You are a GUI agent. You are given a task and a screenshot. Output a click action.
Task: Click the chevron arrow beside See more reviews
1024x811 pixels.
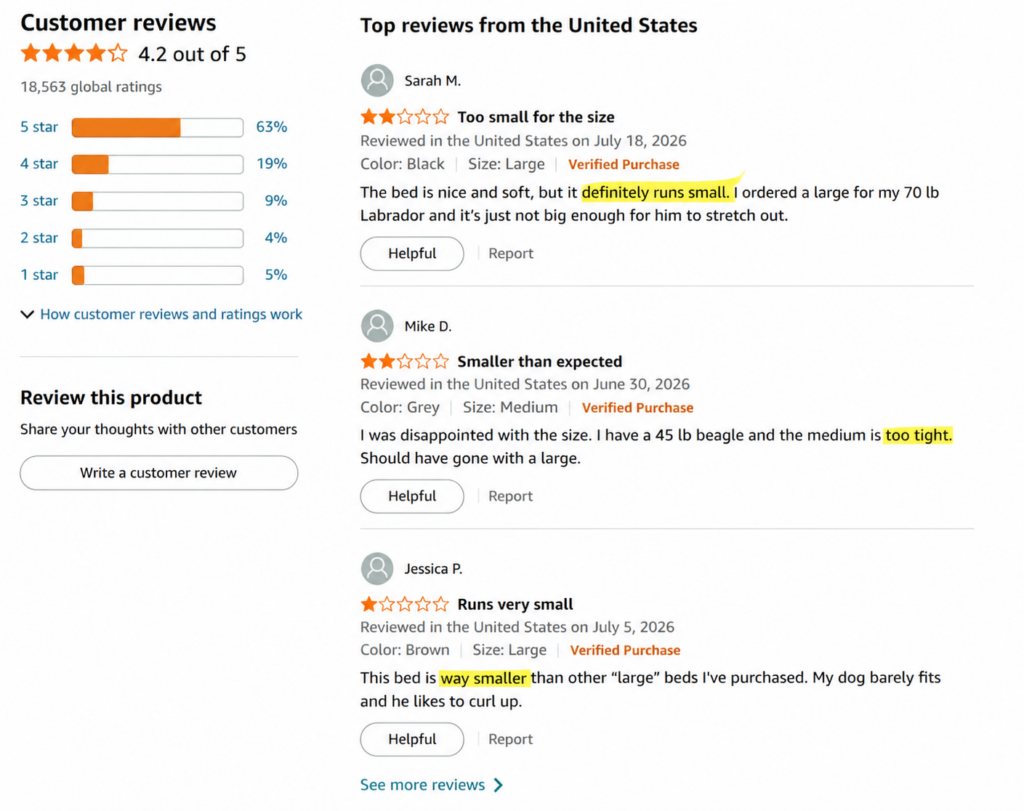(498, 785)
